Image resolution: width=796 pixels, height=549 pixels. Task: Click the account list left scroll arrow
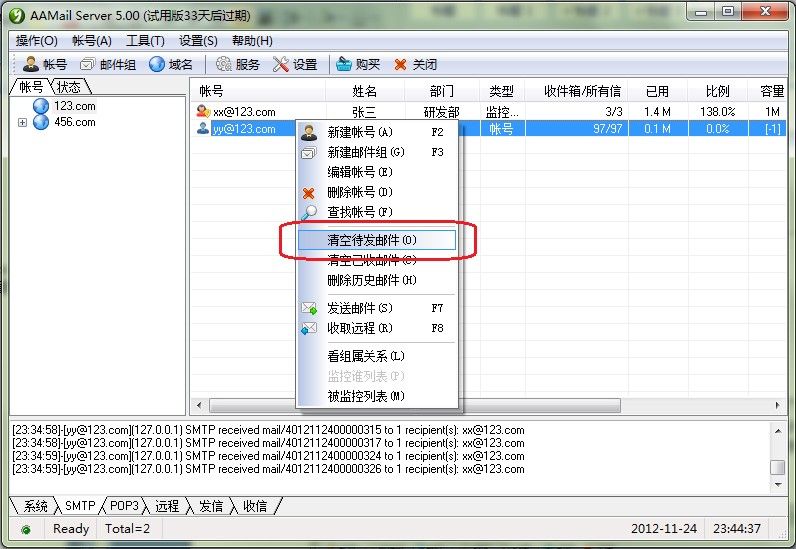[200, 405]
